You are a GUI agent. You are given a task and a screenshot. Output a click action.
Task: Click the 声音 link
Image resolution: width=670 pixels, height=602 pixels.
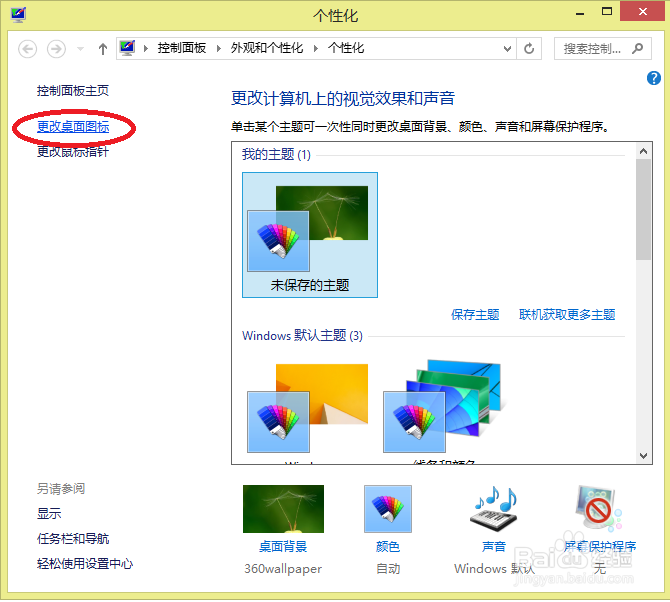tap(494, 546)
